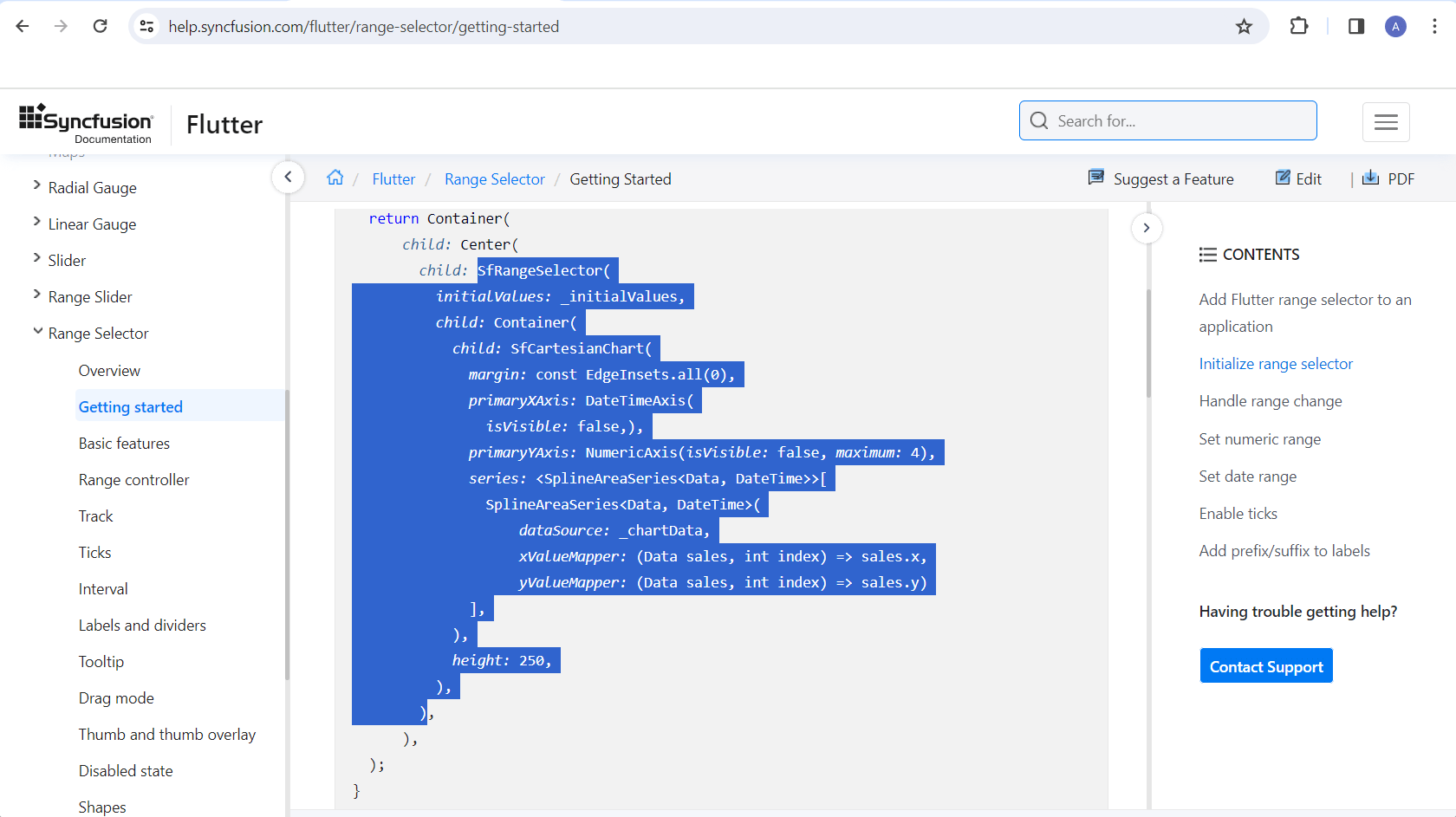Go to Range Selector breadcrumb link
The height and width of the screenshot is (817, 1456).
pos(494,179)
